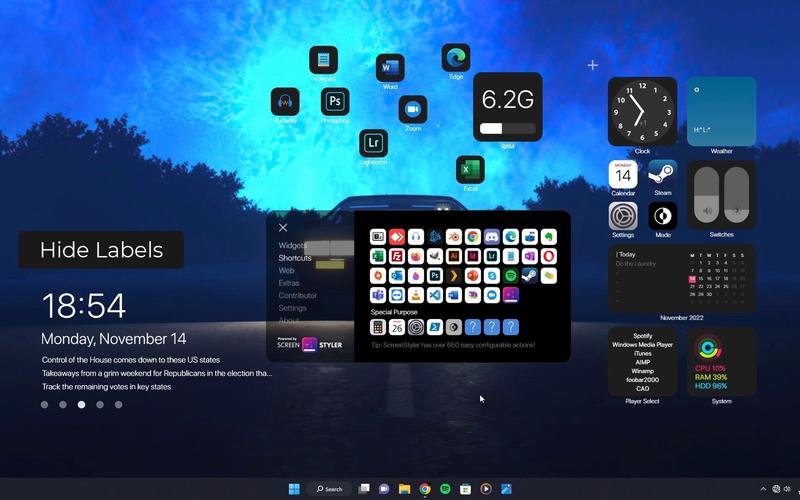The height and width of the screenshot is (500, 800).
Task: Choose Spotify in the Player Select widget
Action: tap(642, 336)
